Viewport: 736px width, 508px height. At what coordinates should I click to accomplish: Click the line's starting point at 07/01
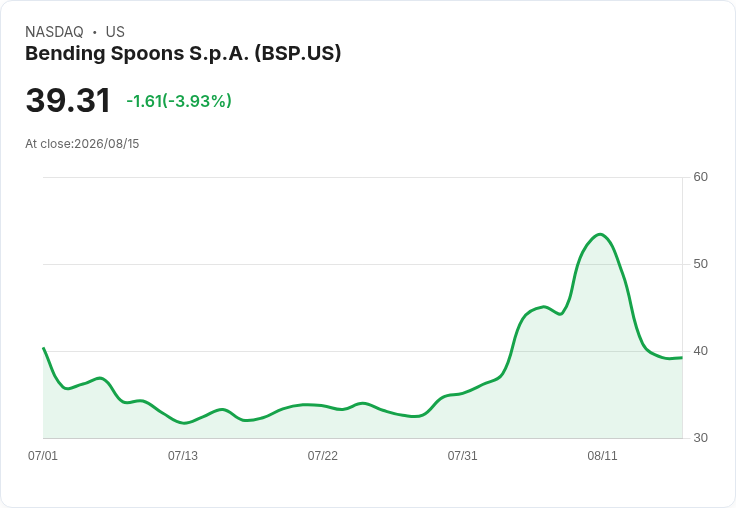click(x=44, y=348)
